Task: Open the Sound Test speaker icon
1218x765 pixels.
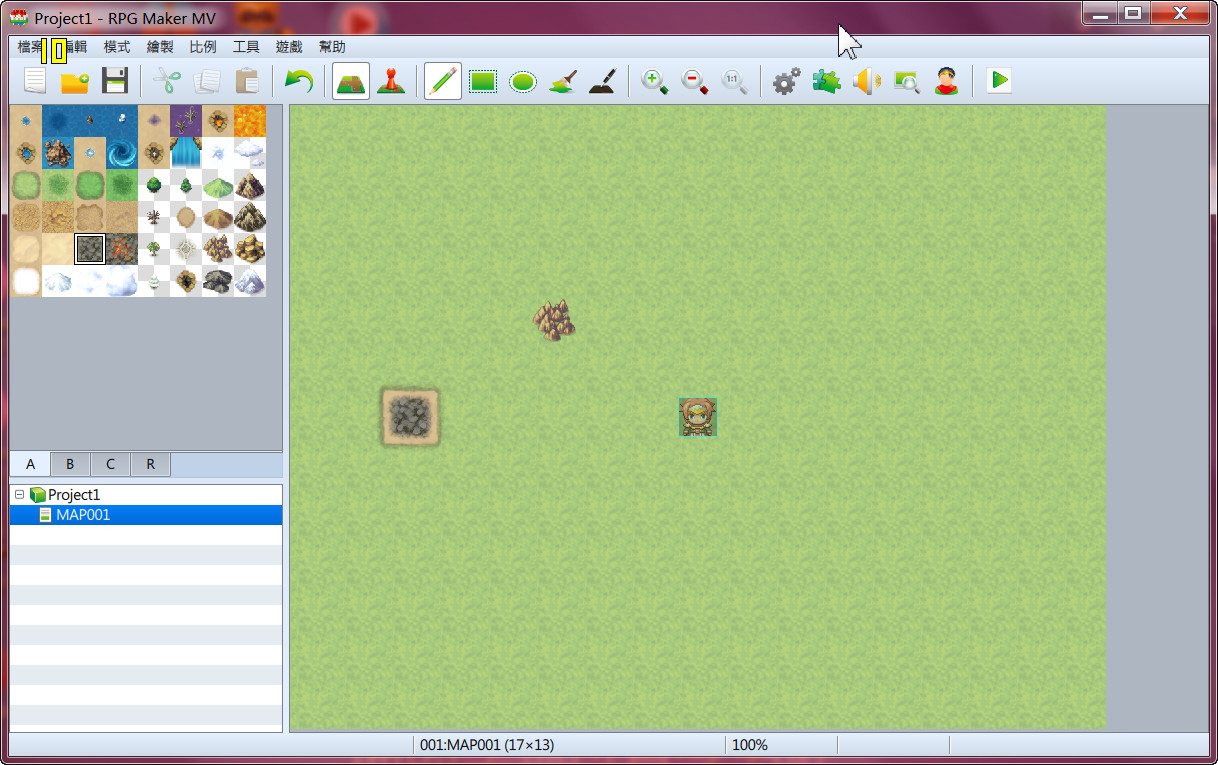Action: (867, 81)
